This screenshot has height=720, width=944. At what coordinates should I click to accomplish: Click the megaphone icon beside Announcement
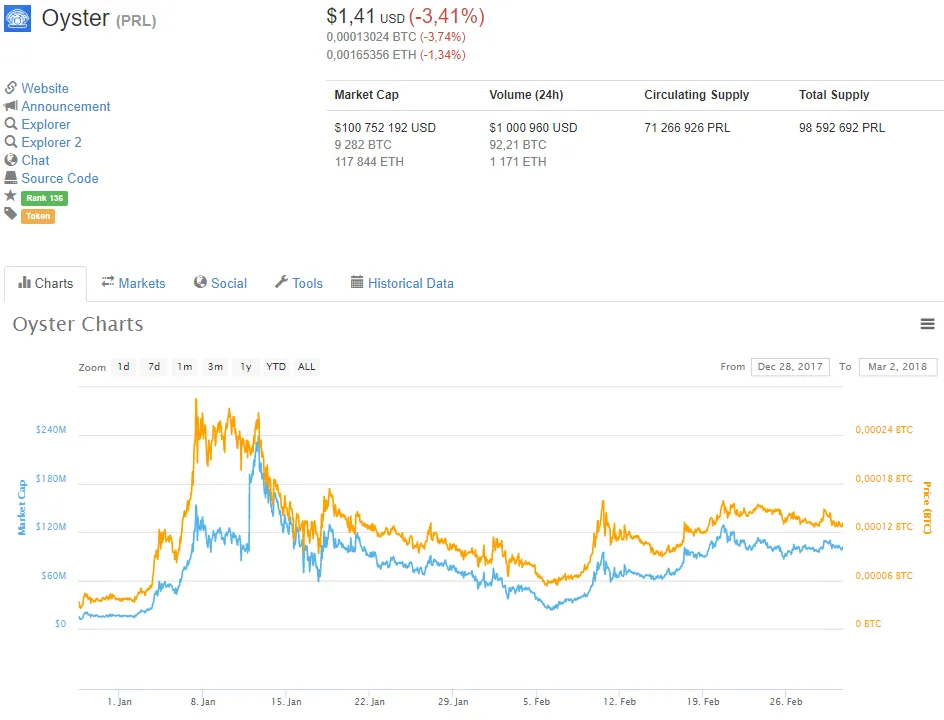(10, 106)
